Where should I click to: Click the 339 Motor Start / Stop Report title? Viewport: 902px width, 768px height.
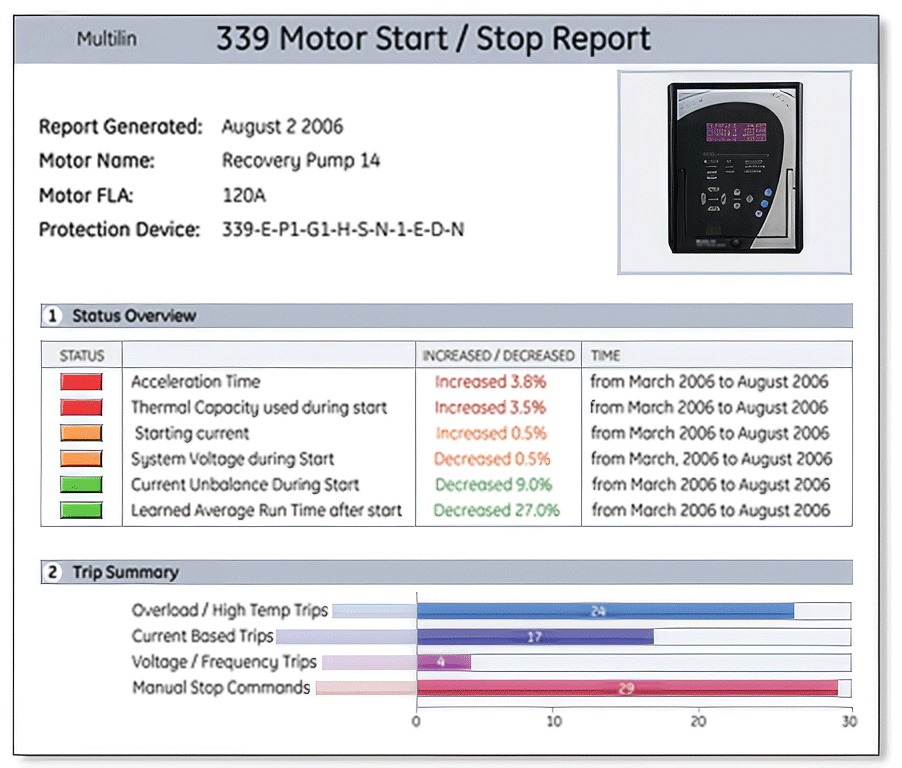pos(433,39)
